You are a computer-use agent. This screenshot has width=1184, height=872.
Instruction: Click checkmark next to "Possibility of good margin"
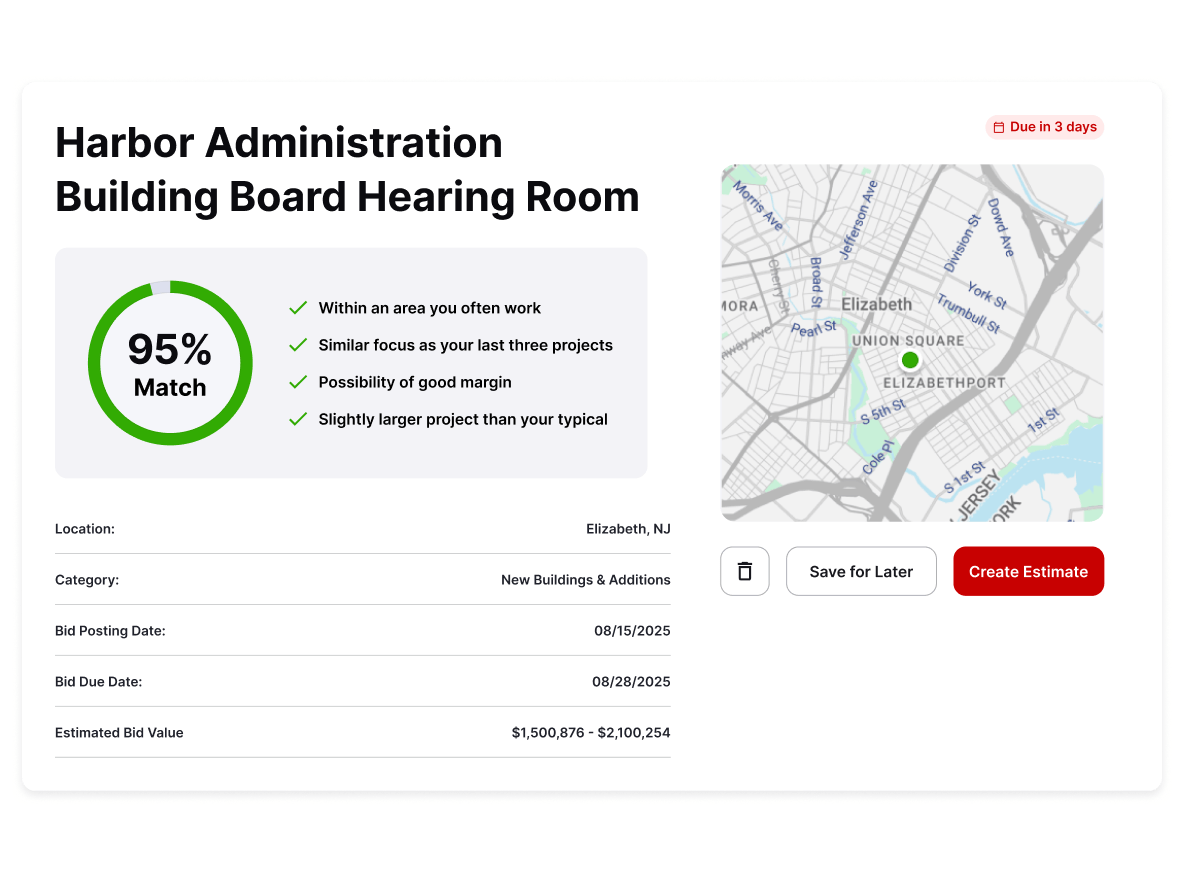tap(297, 382)
